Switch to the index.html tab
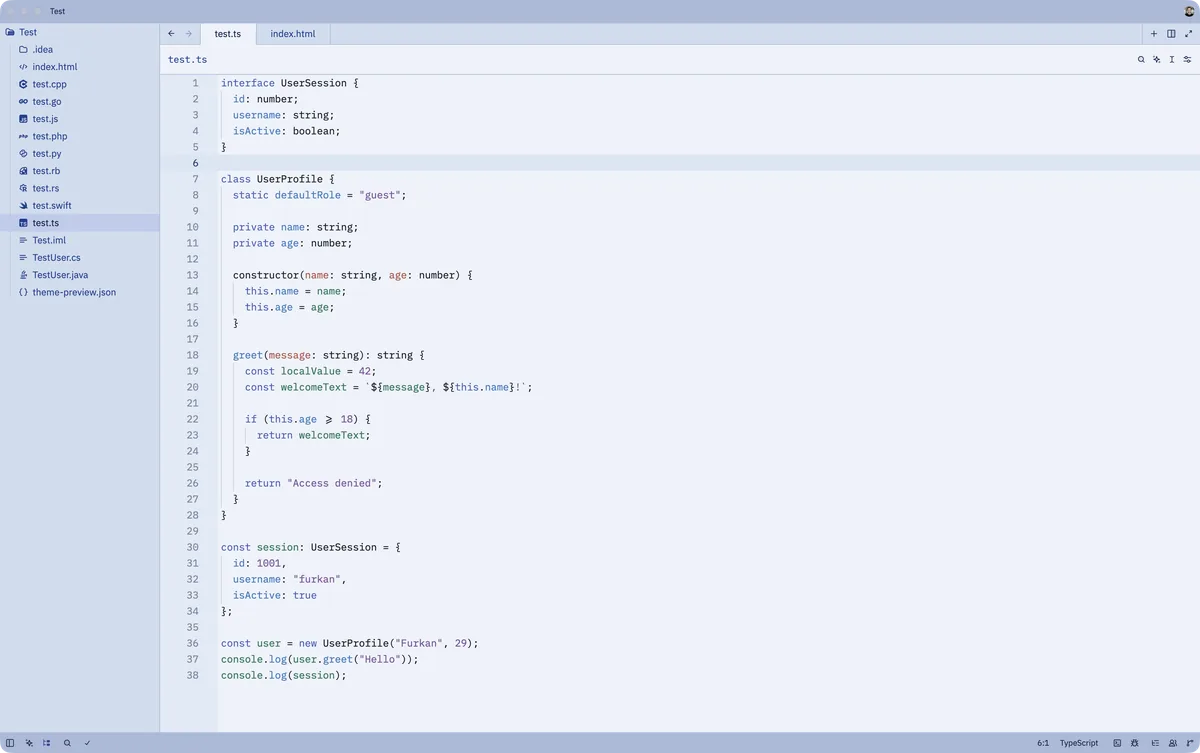 pos(293,34)
